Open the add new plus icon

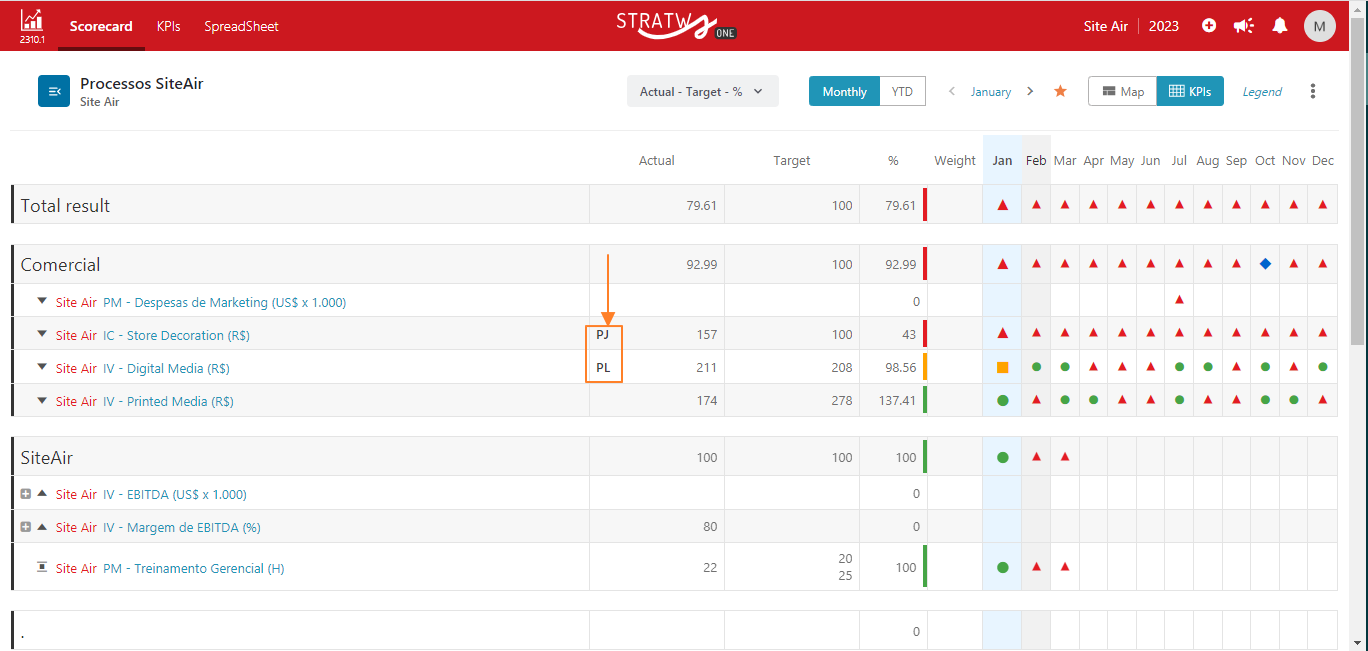[x=1209, y=26]
